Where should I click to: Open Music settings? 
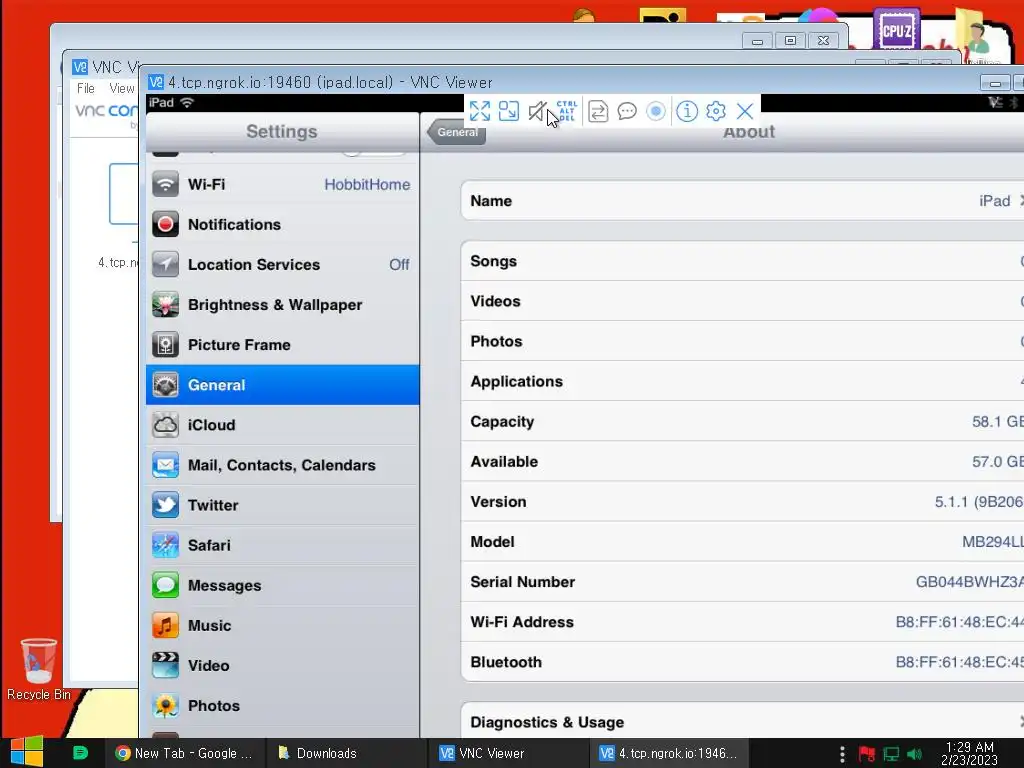283,626
